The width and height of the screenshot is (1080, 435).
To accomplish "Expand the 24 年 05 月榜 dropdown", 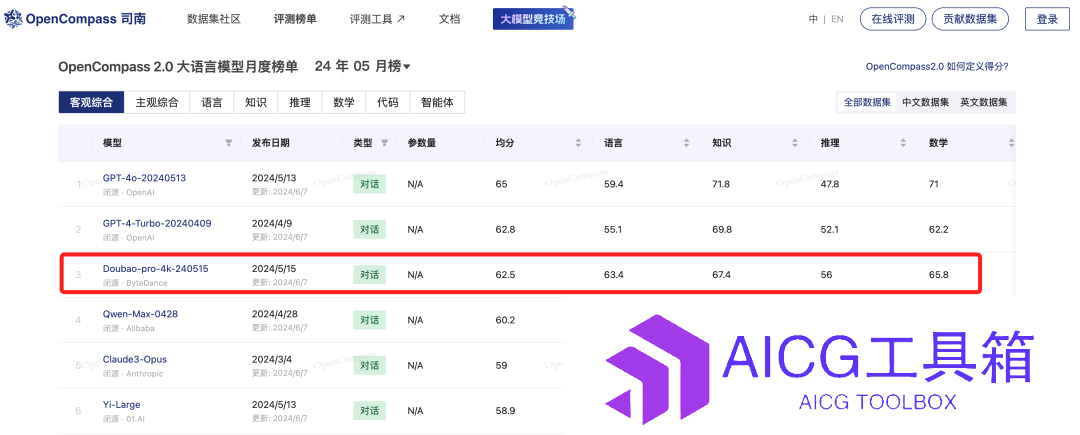I will (363, 67).
